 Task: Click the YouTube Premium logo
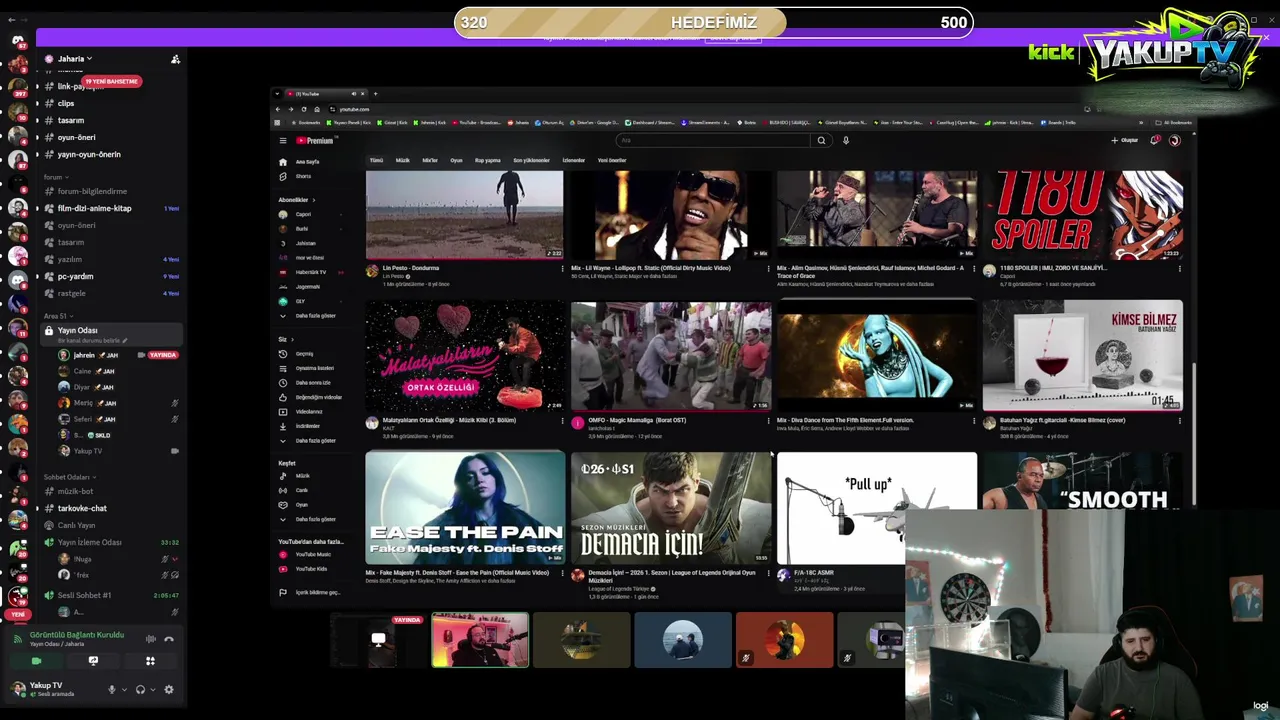tap(314, 141)
